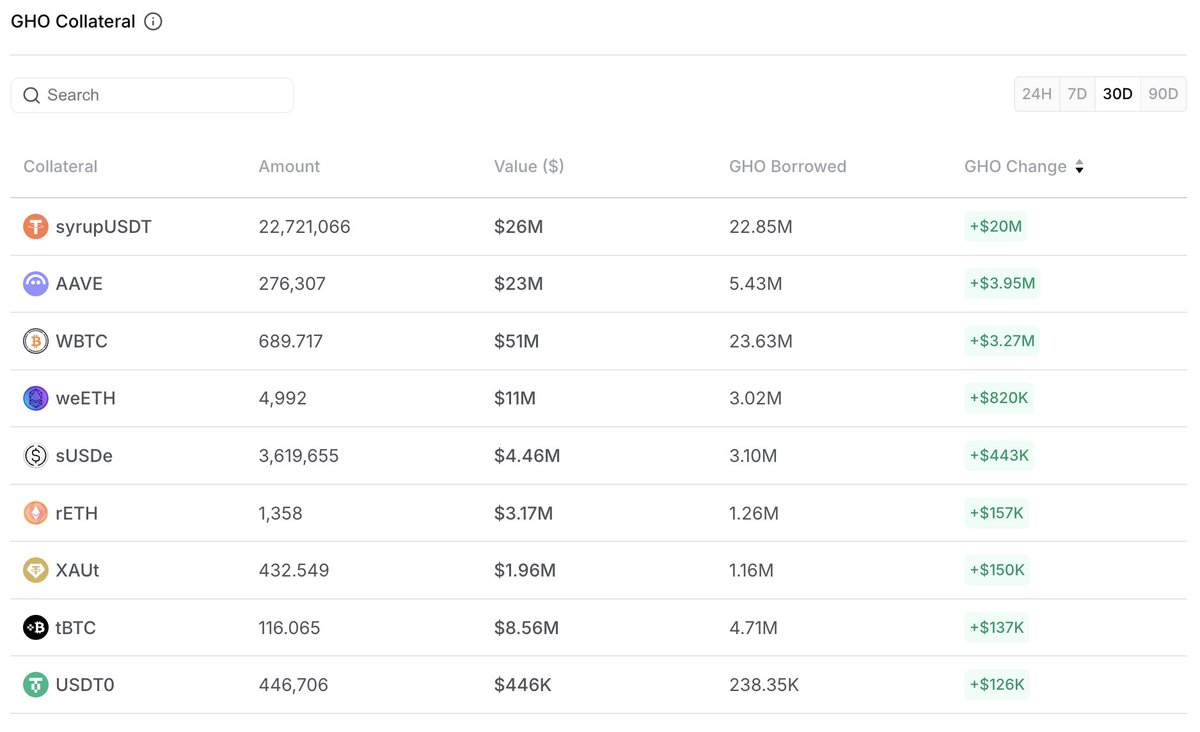Screen dimensions: 1200x732
Task: Click the $446K value cell
Action: 523,685
